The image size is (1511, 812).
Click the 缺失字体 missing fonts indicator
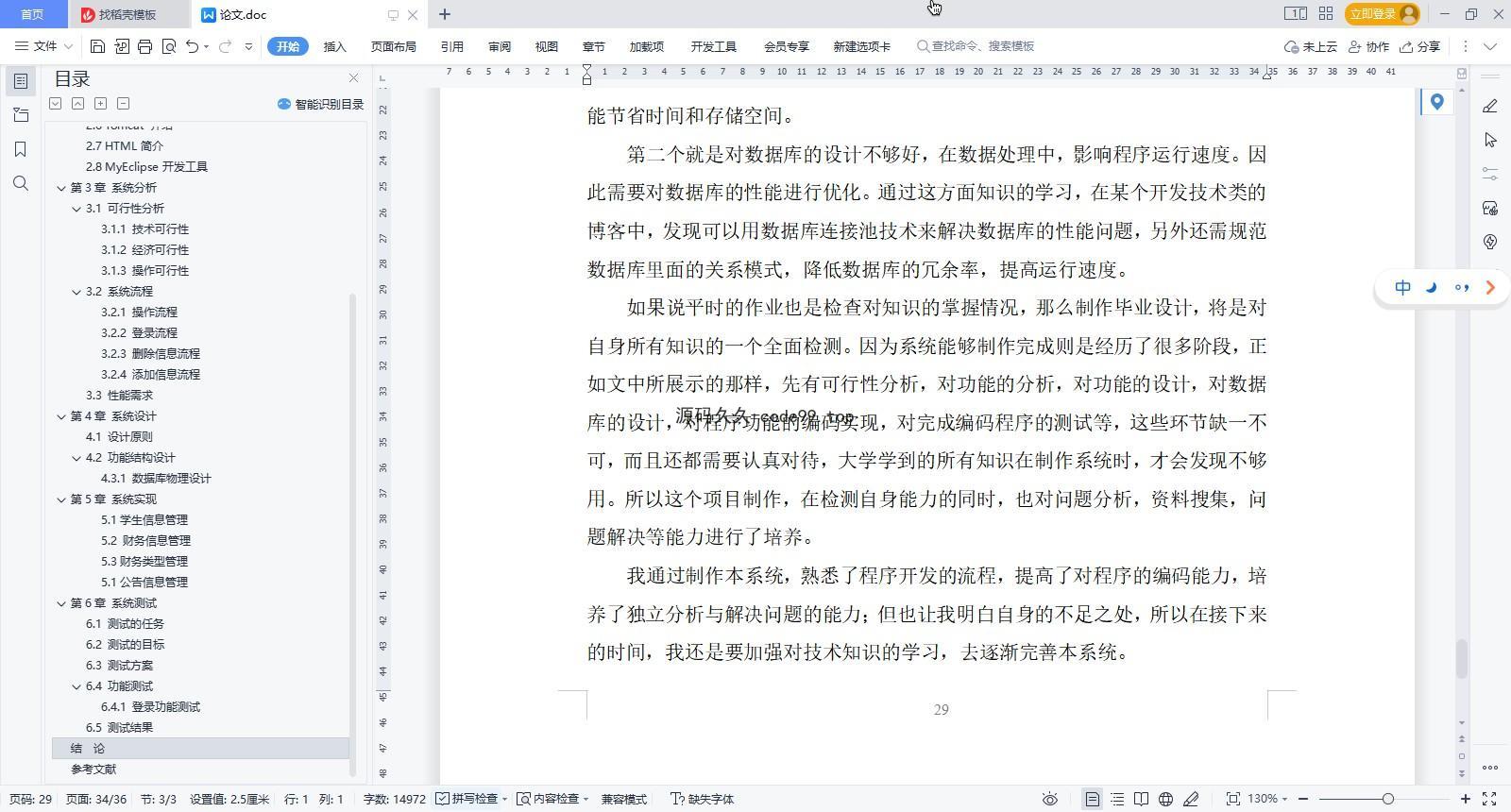[x=702, y=799]
